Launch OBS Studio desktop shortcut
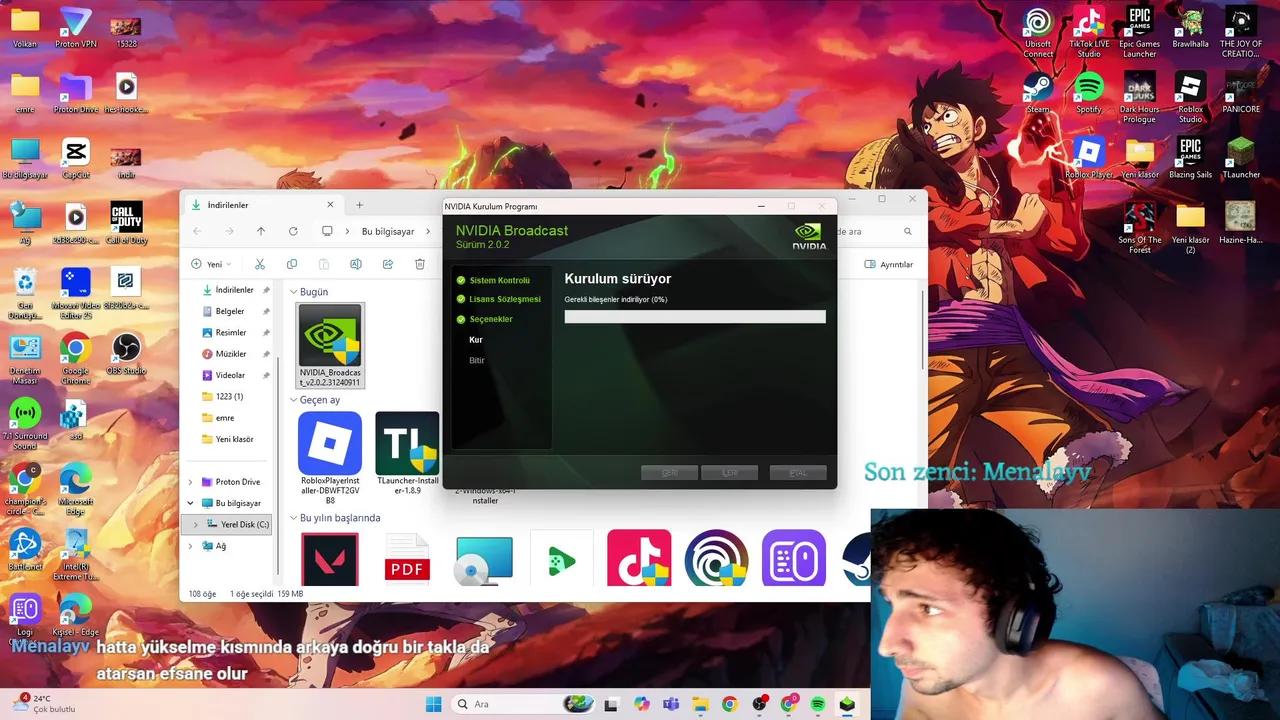This screenshot has height=720, width=1280. [126, 354]
